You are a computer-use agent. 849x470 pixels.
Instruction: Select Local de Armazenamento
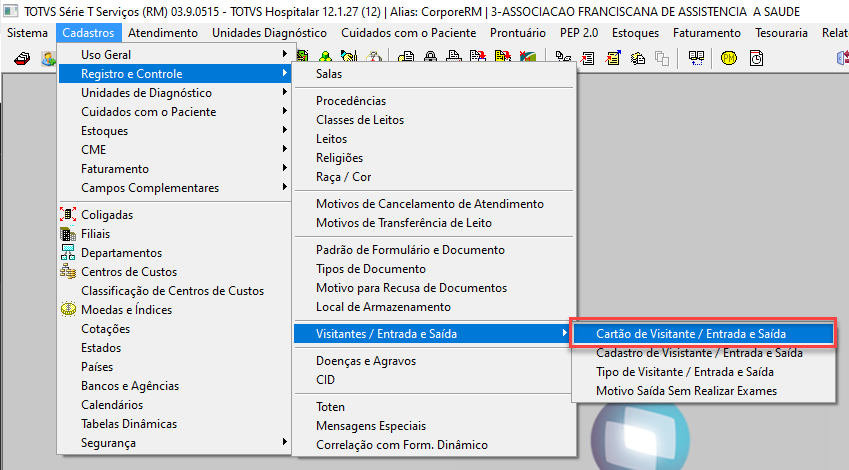pos(434,306)
